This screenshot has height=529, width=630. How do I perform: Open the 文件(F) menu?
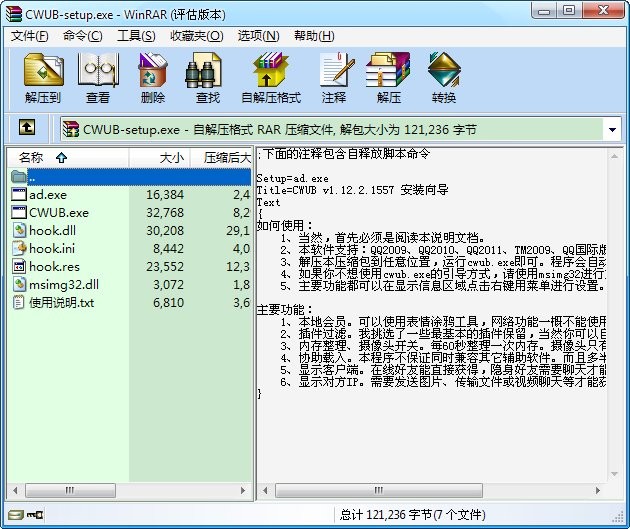point(29,36)
